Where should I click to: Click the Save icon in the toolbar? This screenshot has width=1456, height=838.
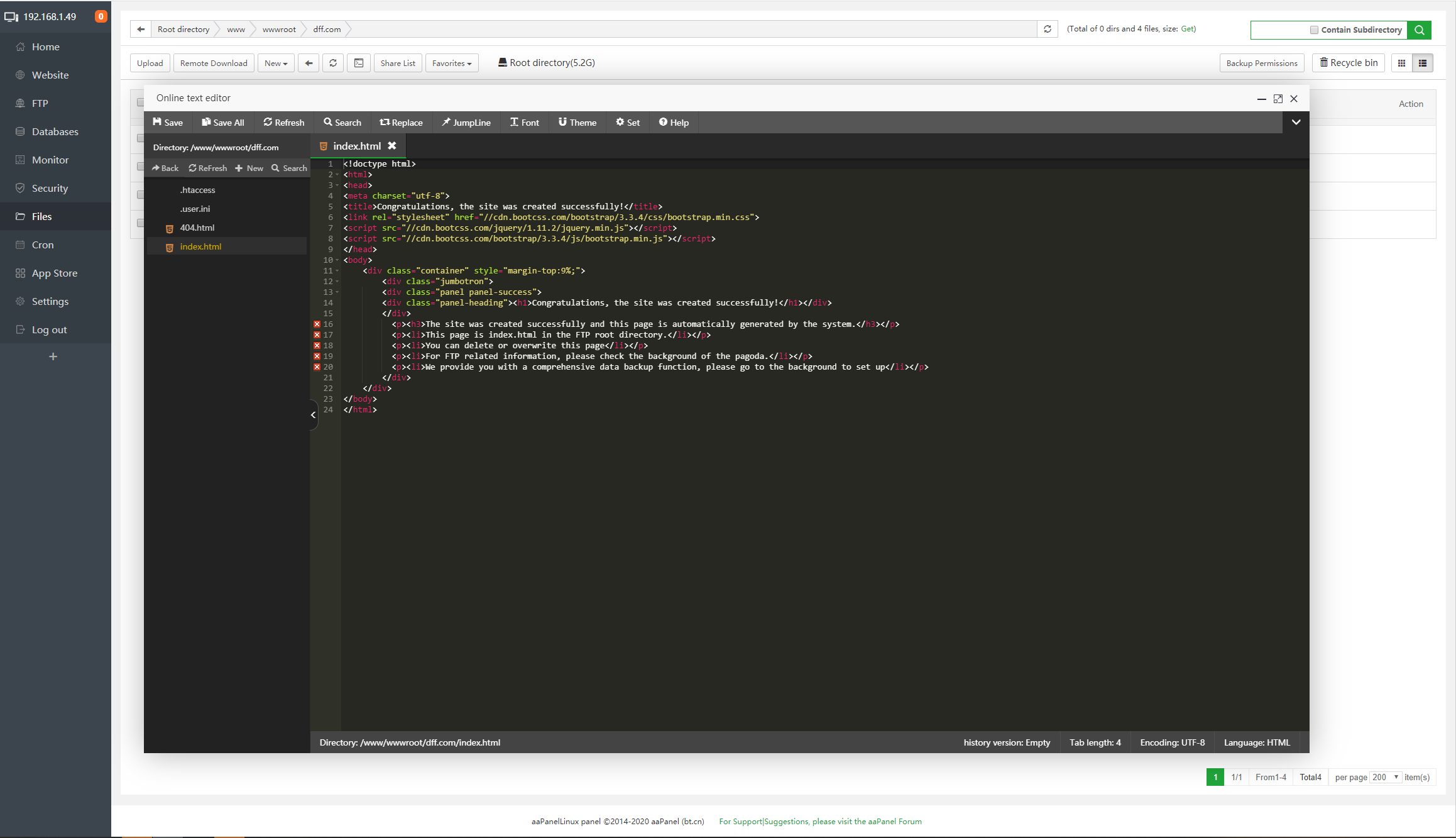point(167,122)
